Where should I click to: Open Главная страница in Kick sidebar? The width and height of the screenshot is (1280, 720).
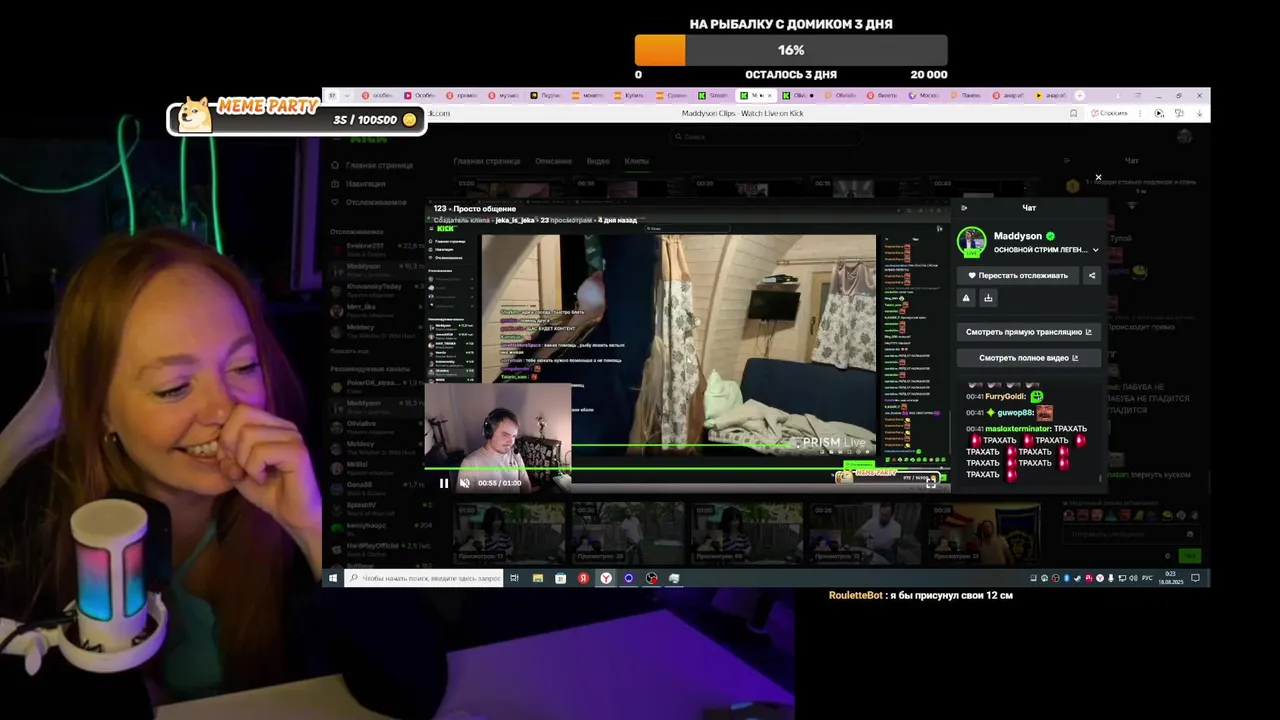pyautogui.click(x=371, y=165)
